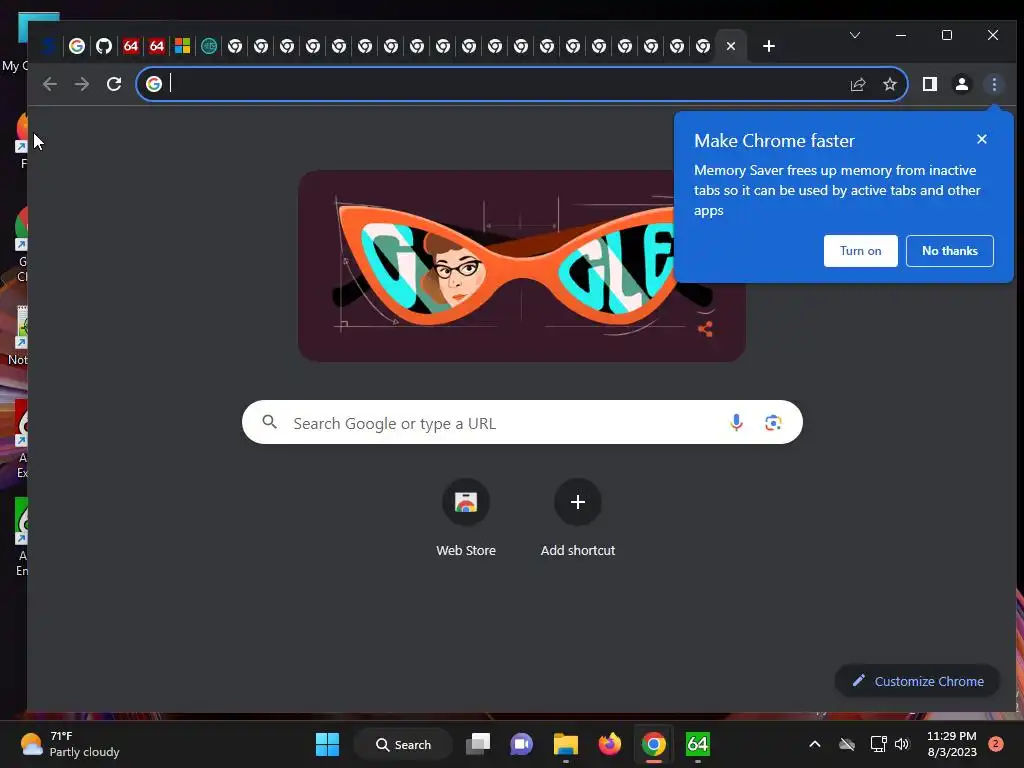Switch to the teal circle icon tab

click(x=209, y=46)
